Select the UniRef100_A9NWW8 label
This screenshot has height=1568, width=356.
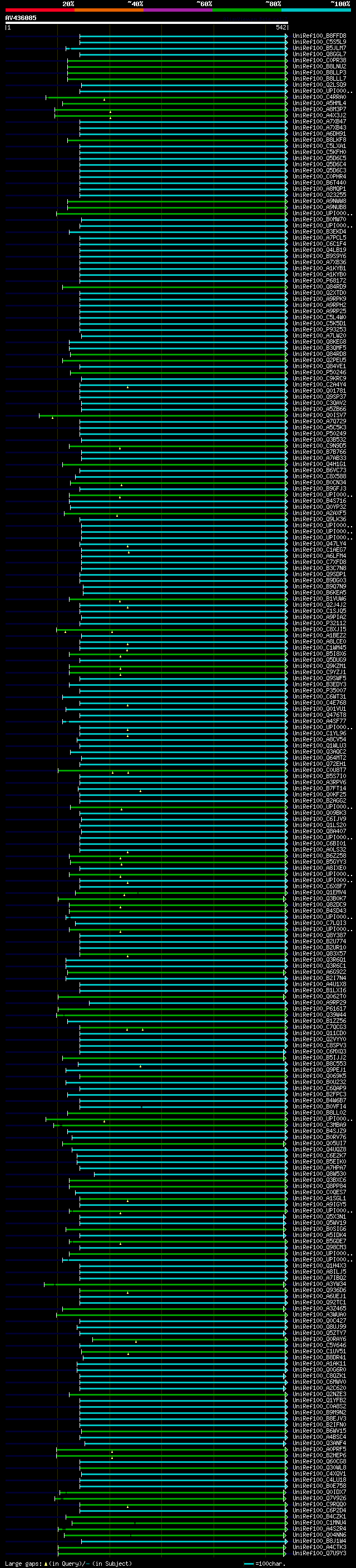pos(319,201)
